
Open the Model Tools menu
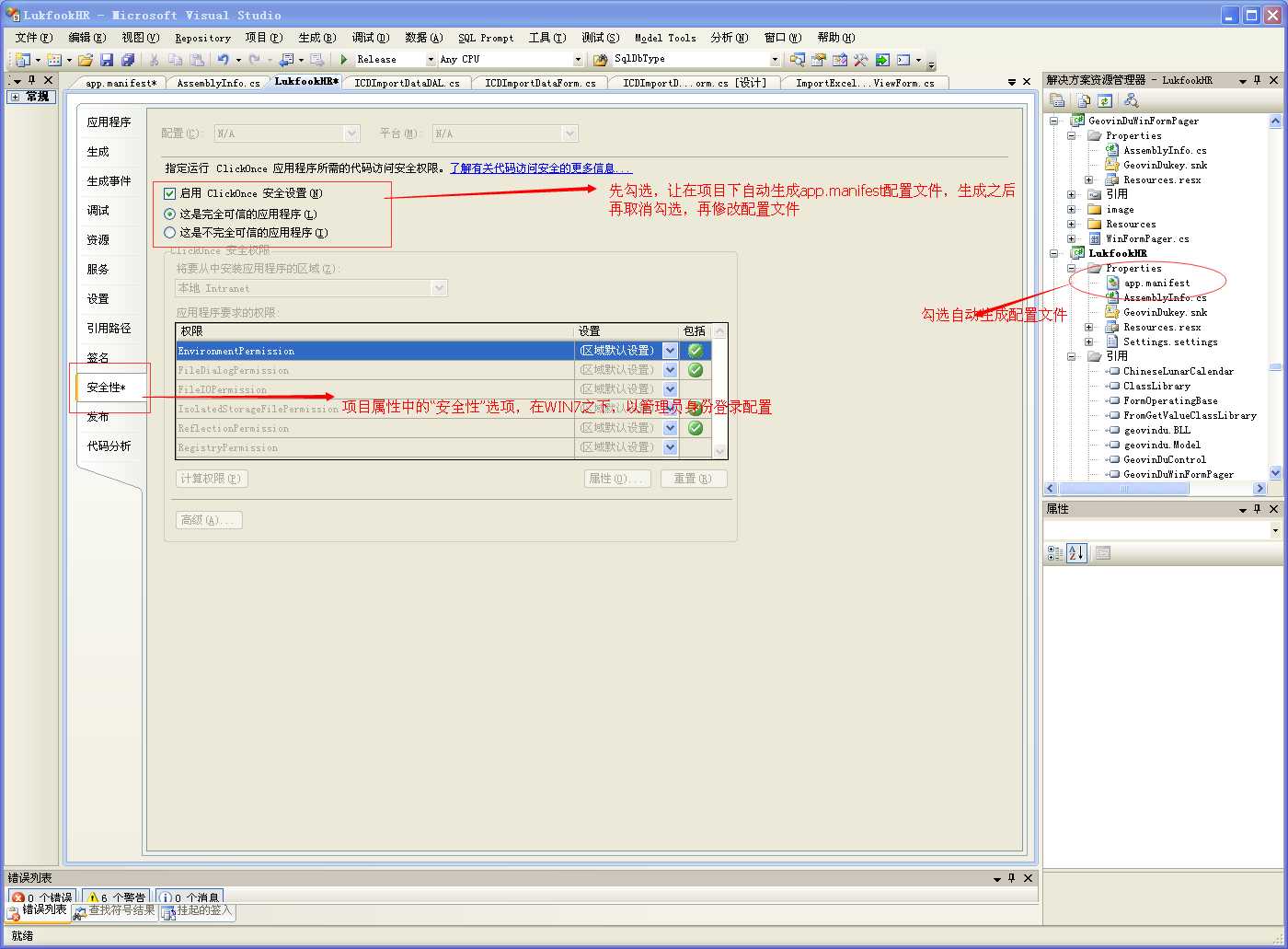[x=665, y=38]
